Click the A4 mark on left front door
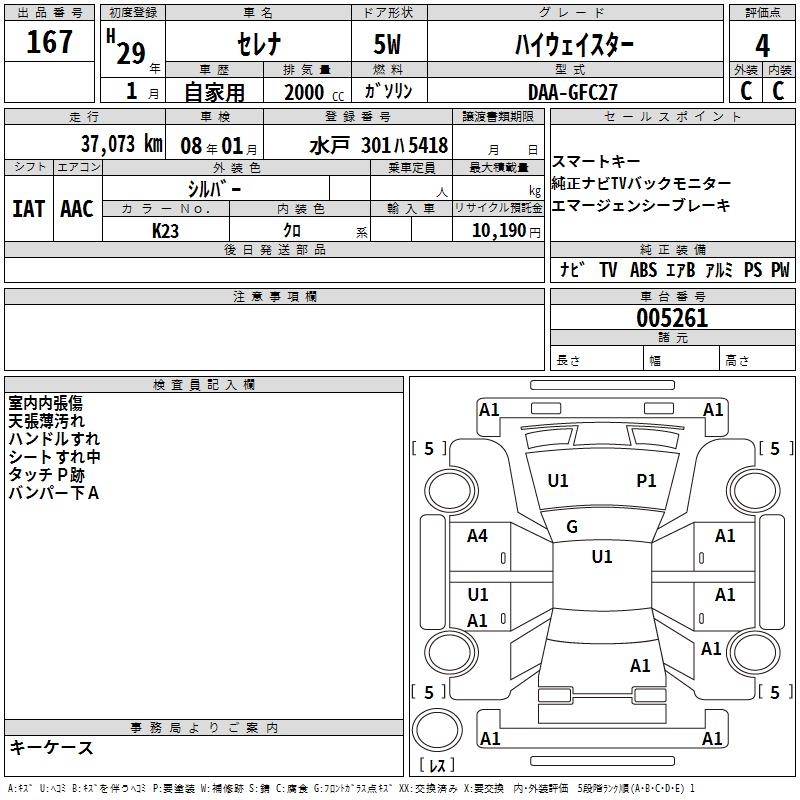Screen dimensions: 800x800 point(477,536)
